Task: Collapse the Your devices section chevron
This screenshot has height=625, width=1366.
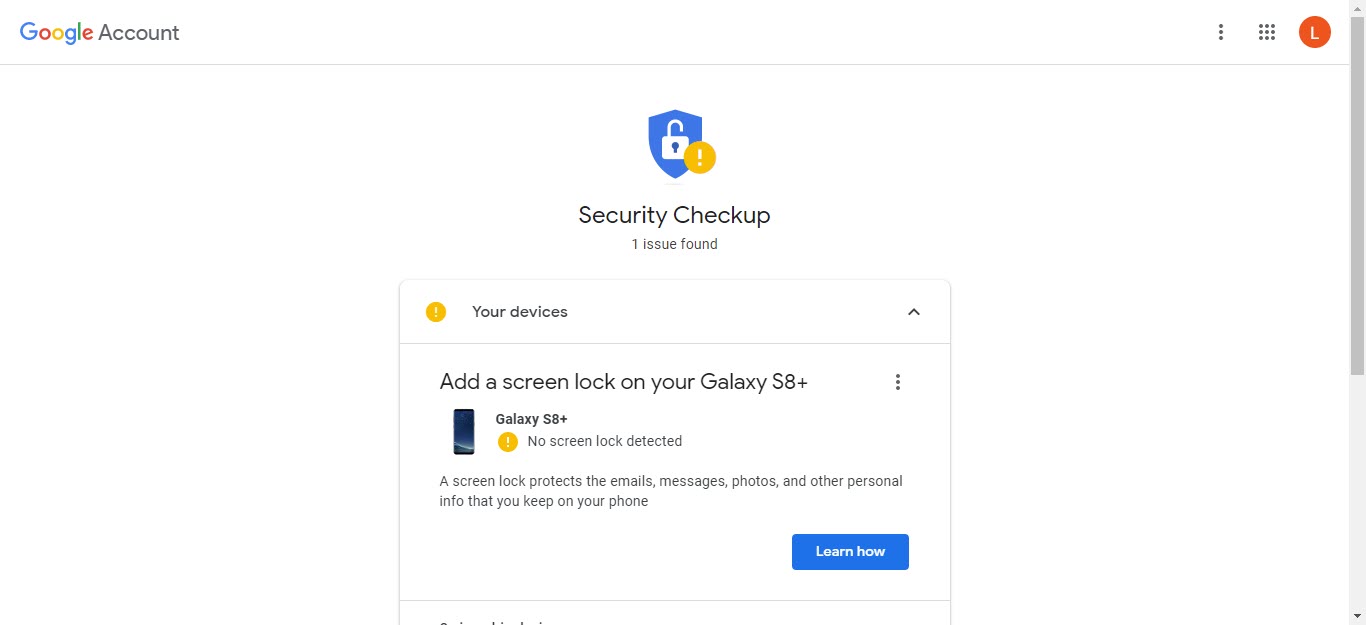Action: click(x=913, y=312)
